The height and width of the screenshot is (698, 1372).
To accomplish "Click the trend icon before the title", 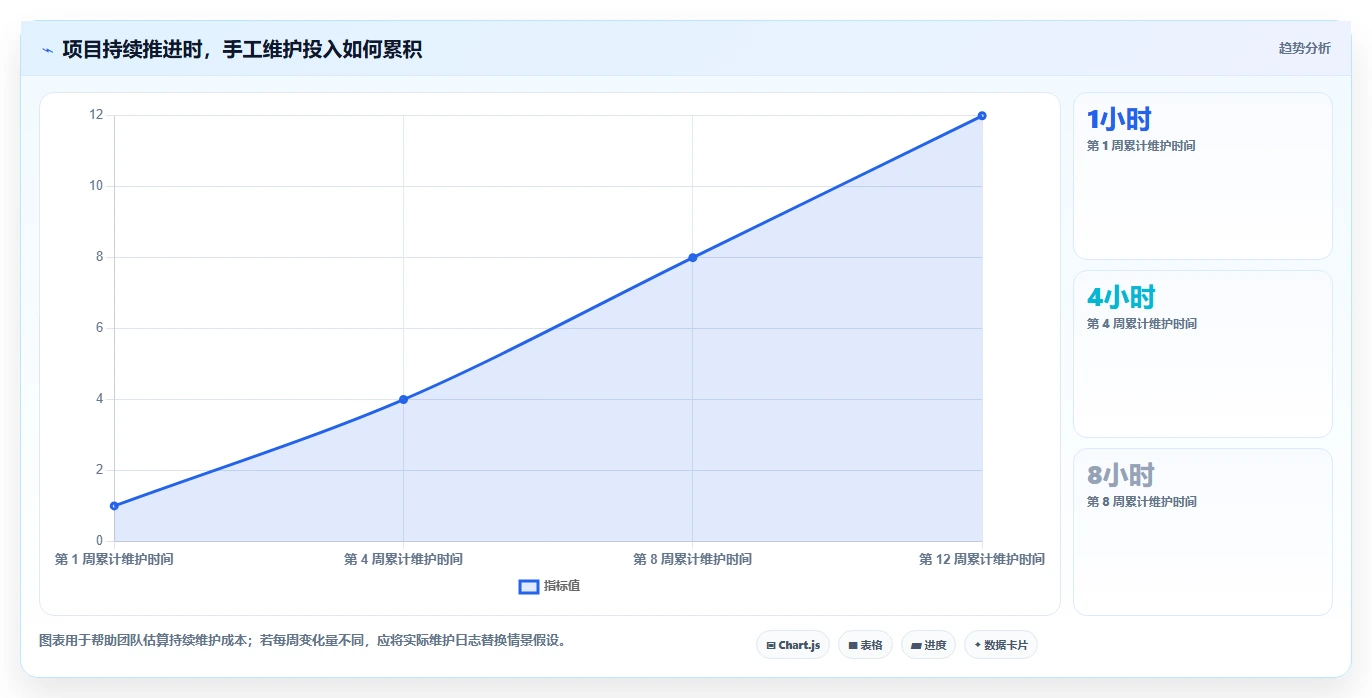I will (x=47, y=50).
